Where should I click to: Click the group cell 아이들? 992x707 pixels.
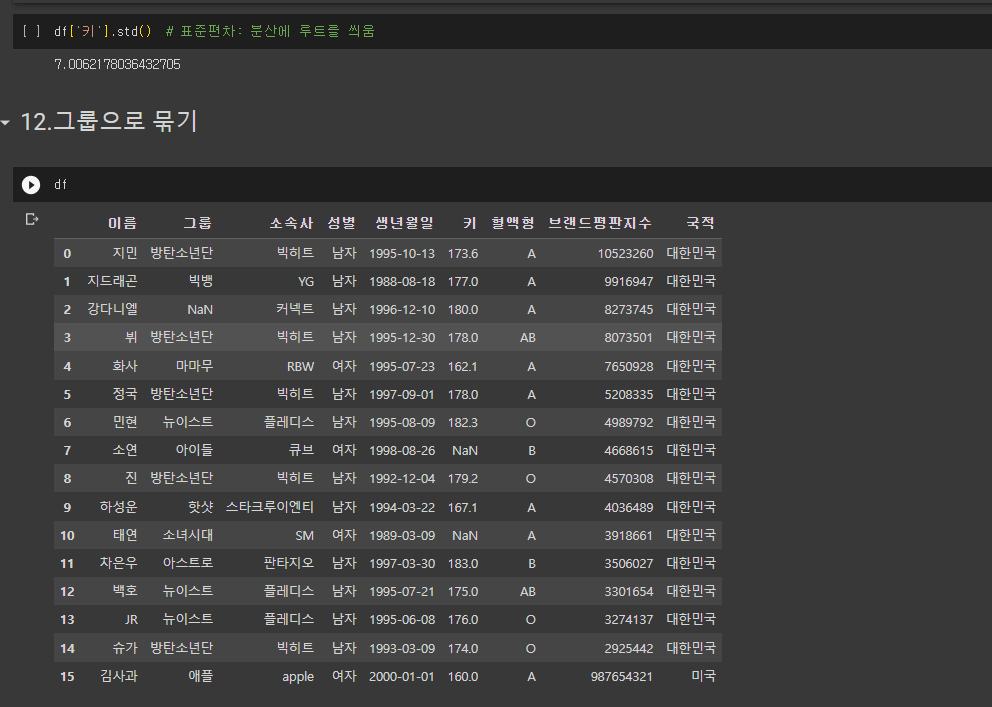tap(194, 450)
